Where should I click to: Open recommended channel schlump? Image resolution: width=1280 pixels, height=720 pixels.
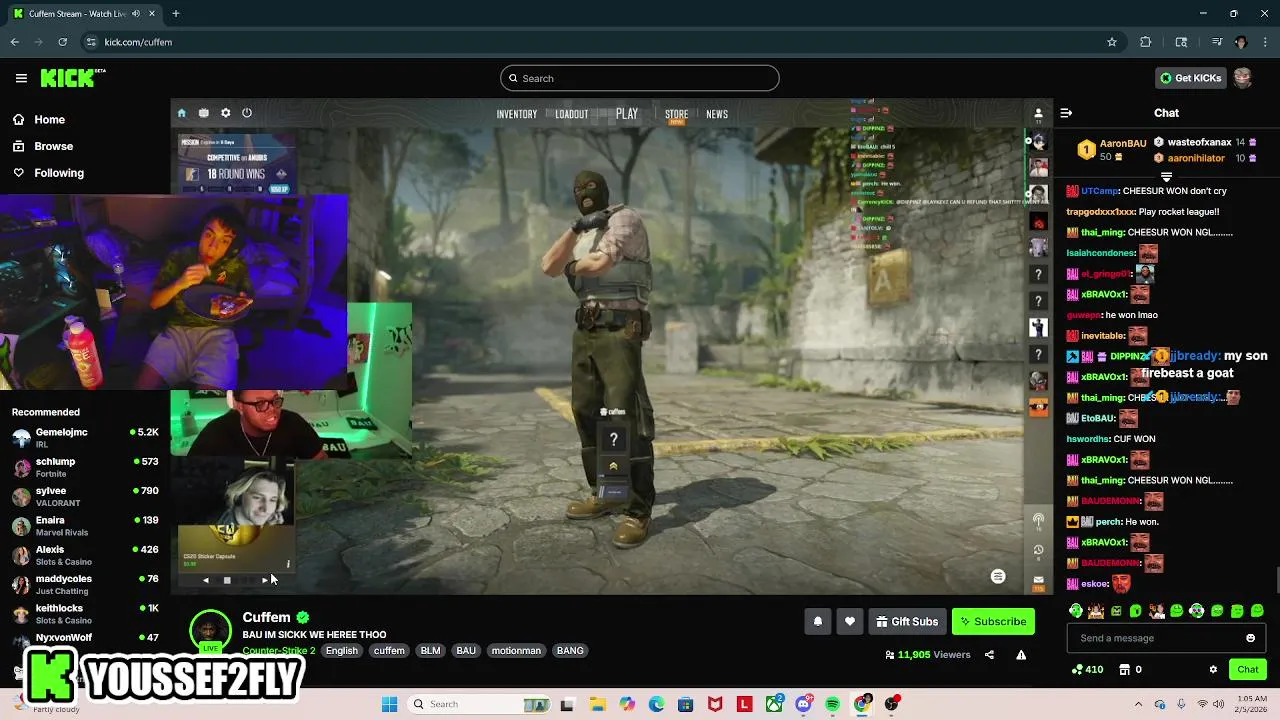[x=85, y=467]
